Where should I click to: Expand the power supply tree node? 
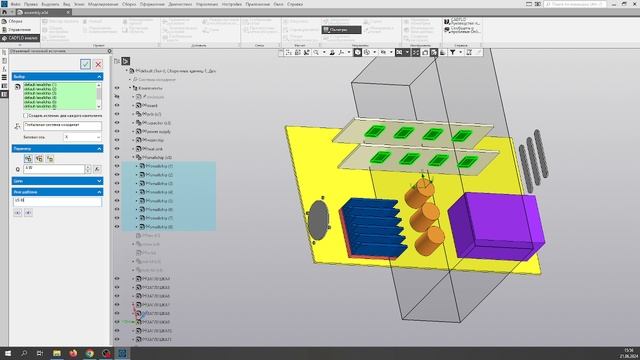133,131
